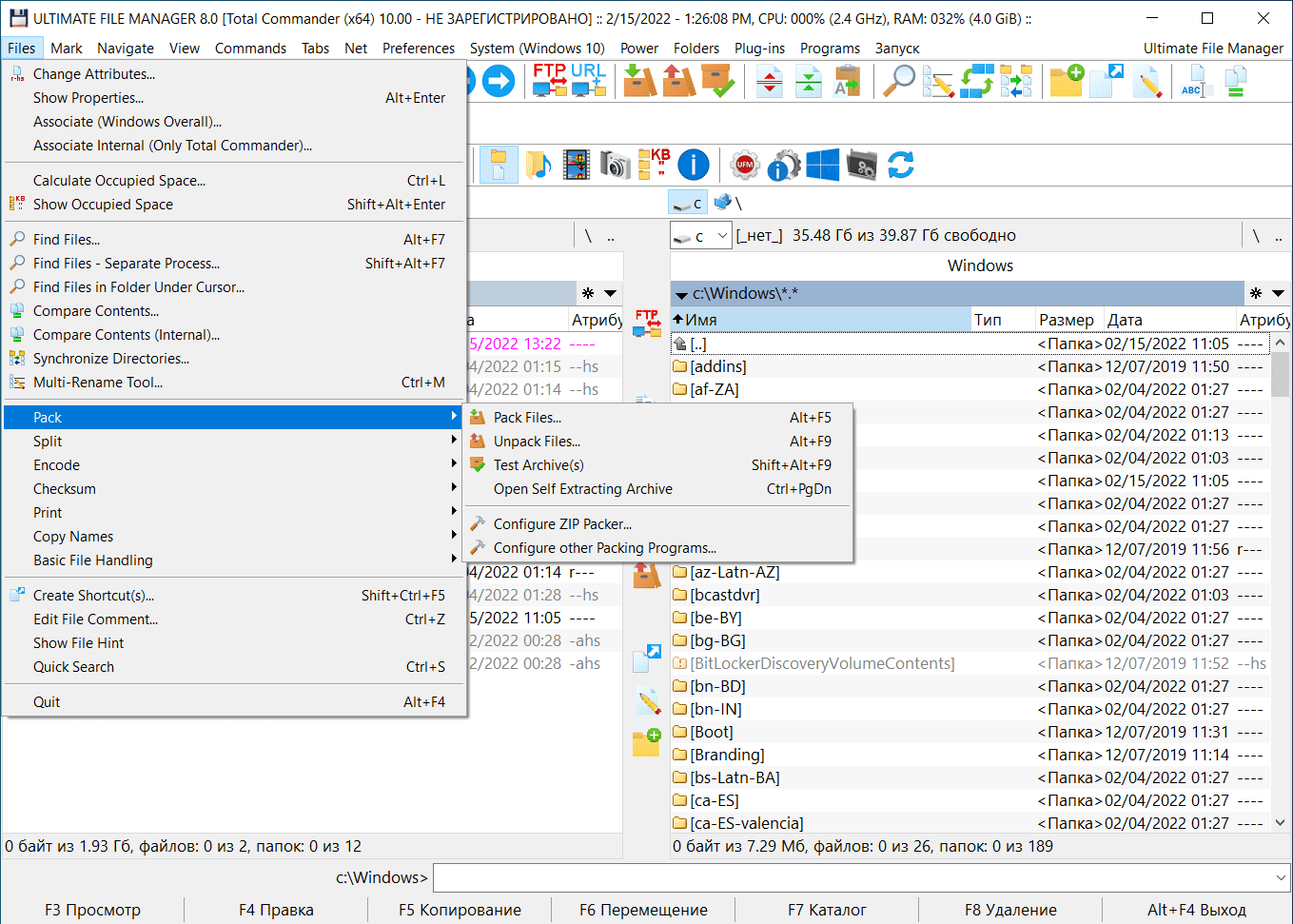Select the [Boot] folder row
Screen dimensions: 1293x924
pyautogui.click(x=969, y=732)
